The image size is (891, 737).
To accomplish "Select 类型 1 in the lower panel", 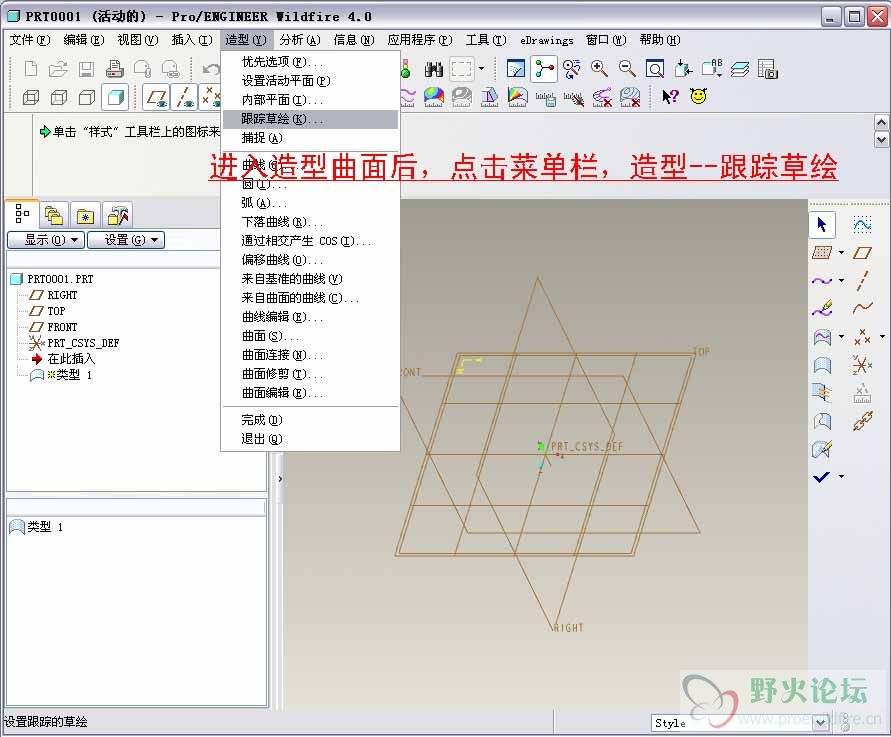I will pyautogui.click(x=45, y=527).
